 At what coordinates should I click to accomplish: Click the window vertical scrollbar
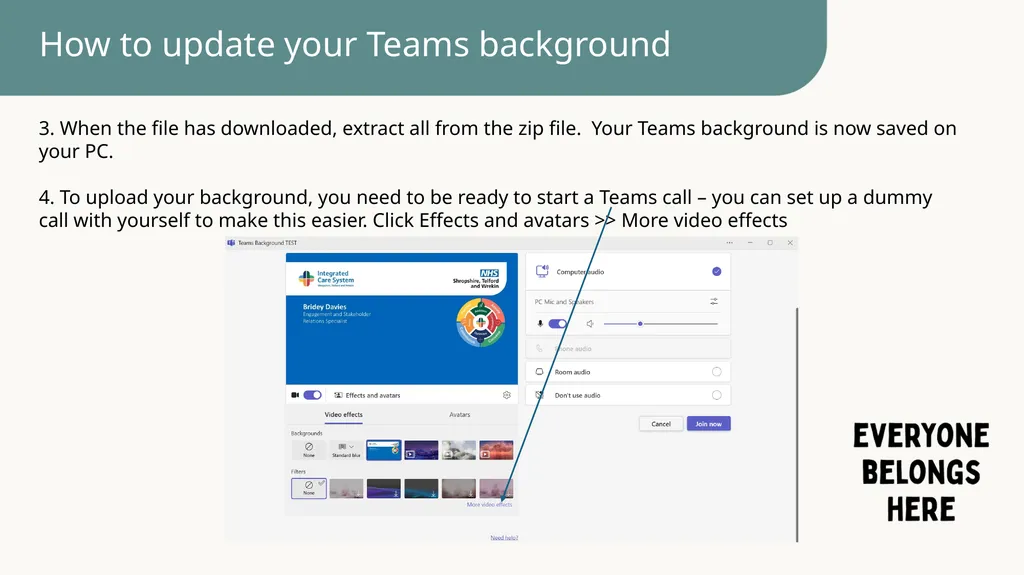(797, 425)
